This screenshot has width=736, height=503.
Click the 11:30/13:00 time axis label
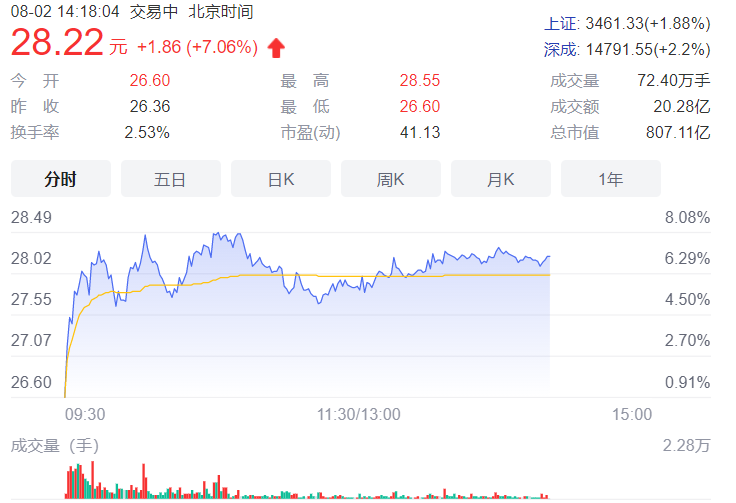(x=359, y=414)
